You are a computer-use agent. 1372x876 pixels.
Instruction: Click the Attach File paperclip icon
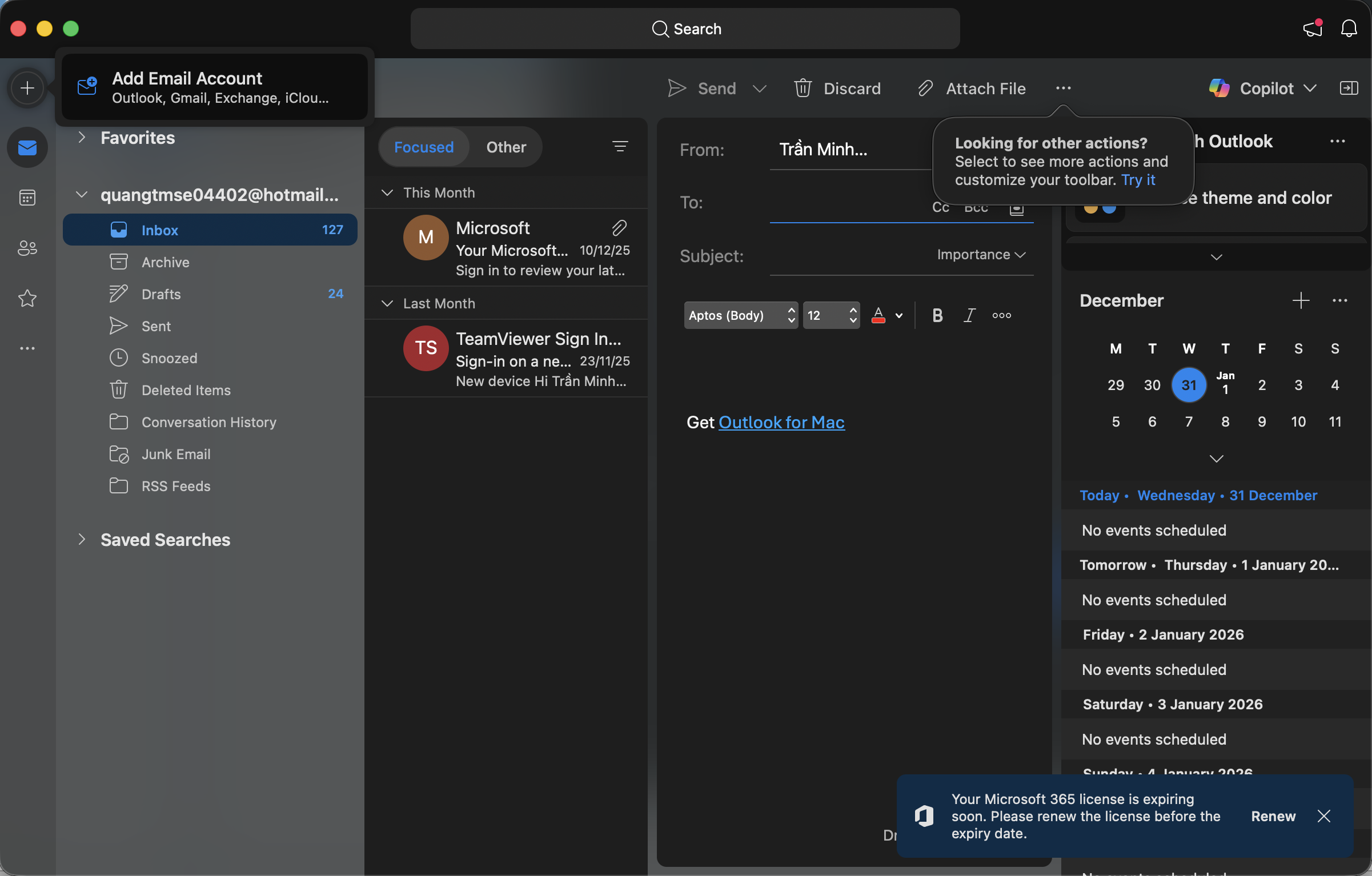[925, 89]
